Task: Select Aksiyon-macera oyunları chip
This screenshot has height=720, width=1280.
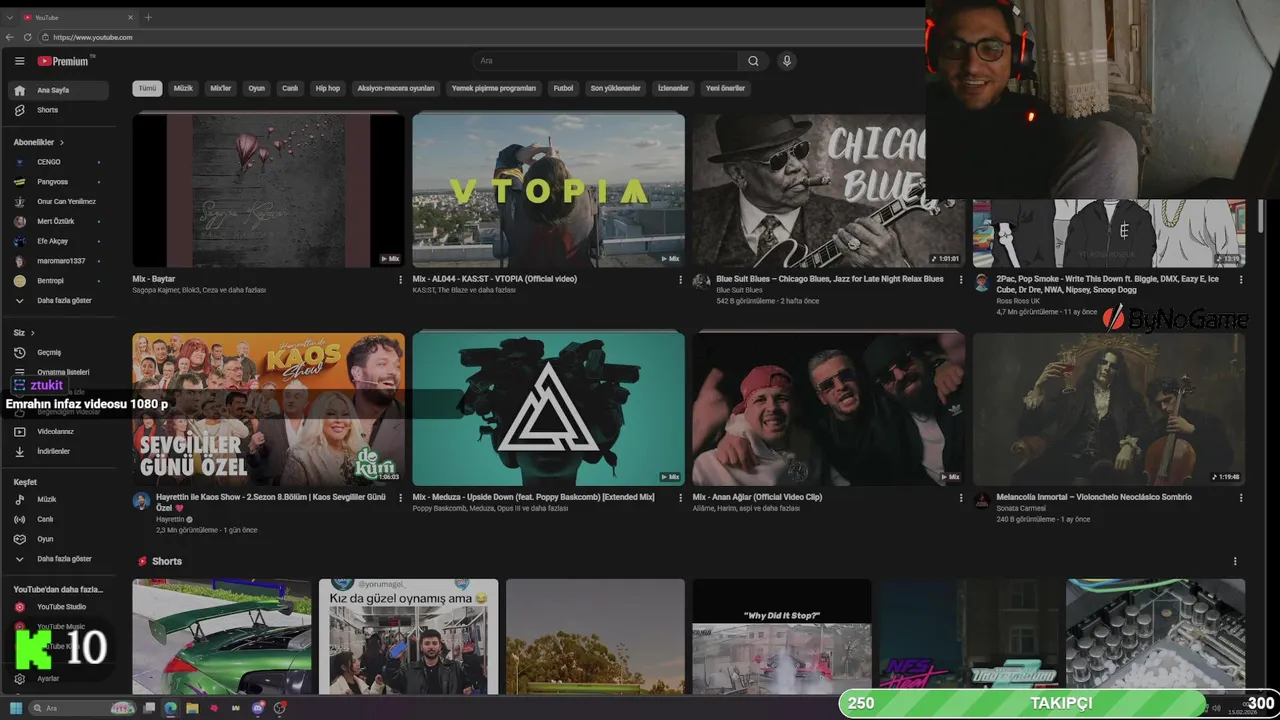Action: [396, 88]
